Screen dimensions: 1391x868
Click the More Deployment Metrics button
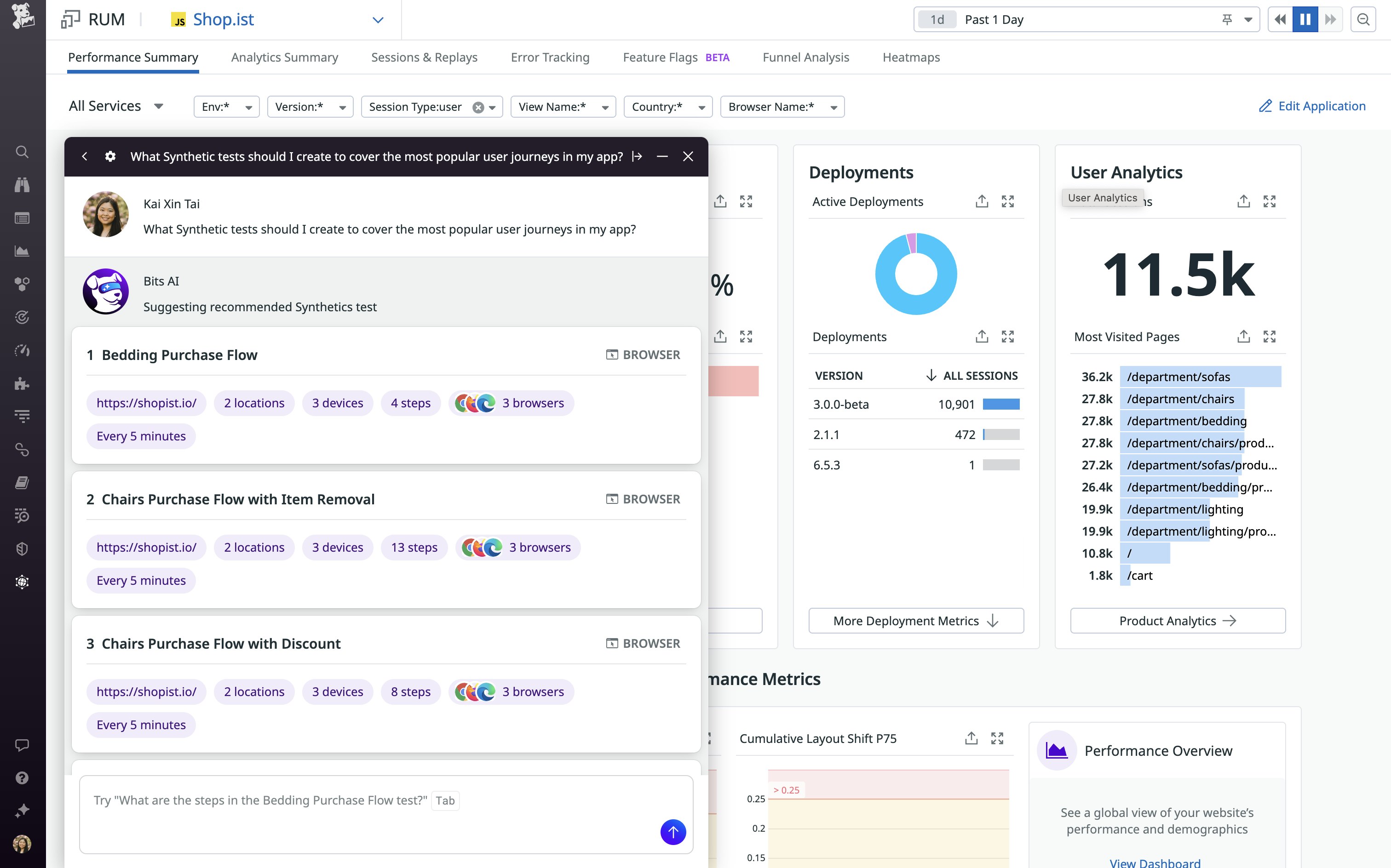tap(915, 621)
